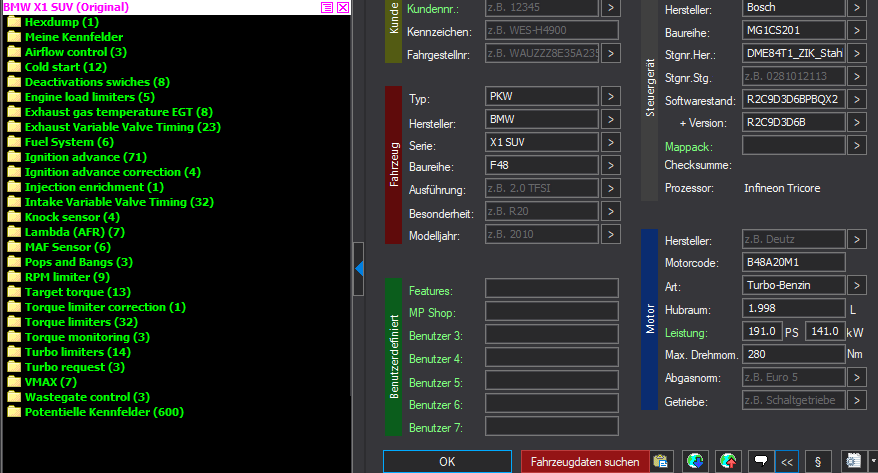
Task: Expand the Fahrgestellnr. selection arrow
Action: click(611, 53)
